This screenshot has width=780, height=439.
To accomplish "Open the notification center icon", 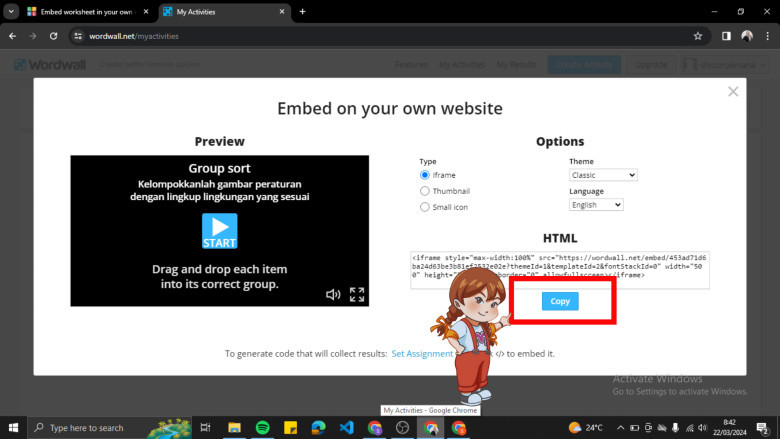I will [x=763, y=428].
